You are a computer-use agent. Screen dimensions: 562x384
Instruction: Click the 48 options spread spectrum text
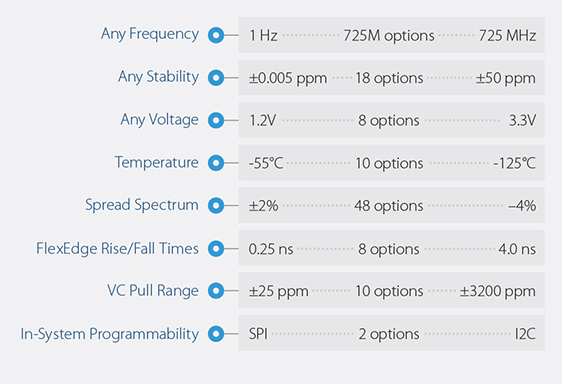(x=389, y=206)
